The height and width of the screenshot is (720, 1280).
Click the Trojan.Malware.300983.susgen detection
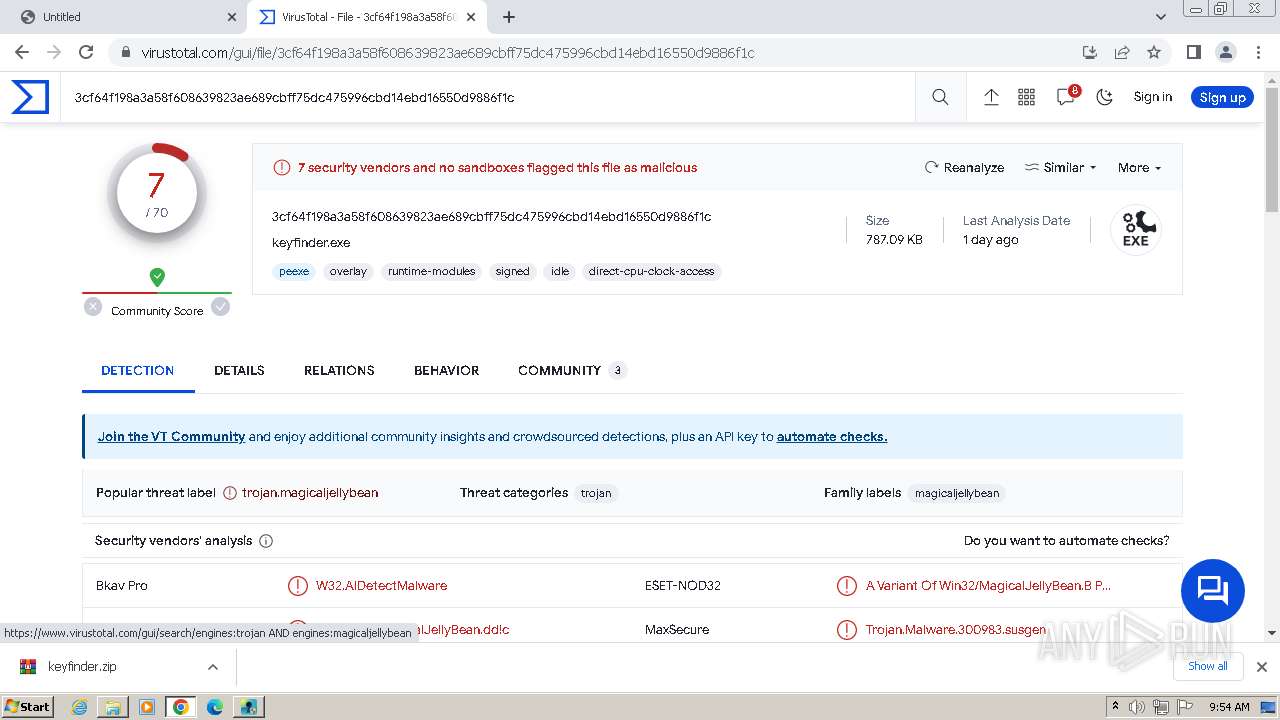coord(956,629)
